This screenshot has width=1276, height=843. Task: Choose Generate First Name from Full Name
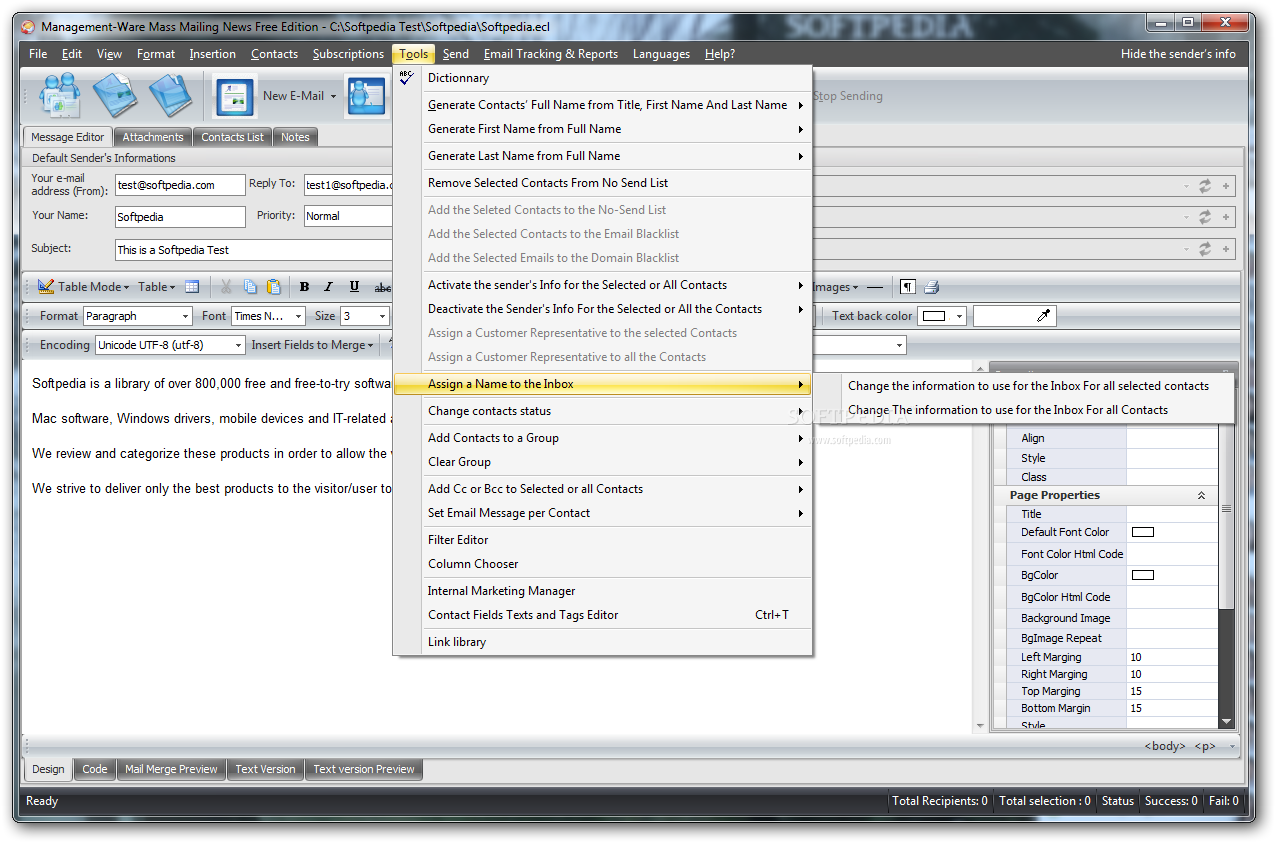(x=524, y=129)
